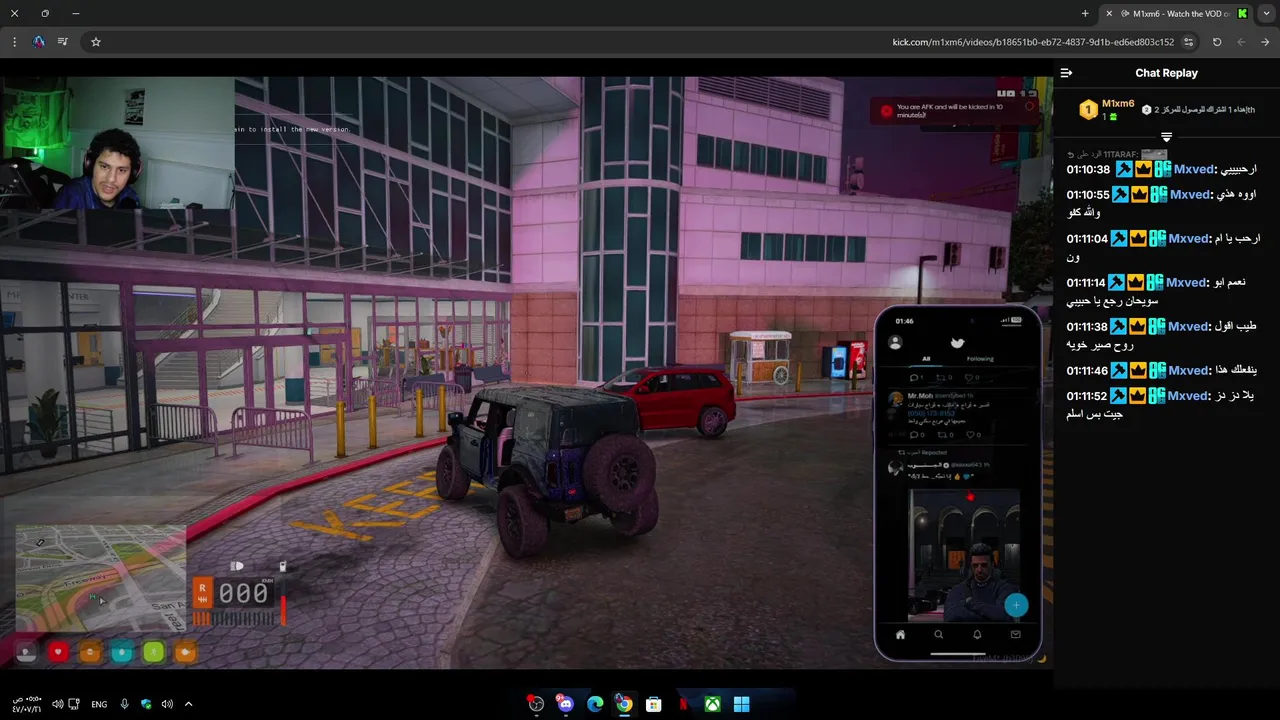Expand the leaderboard pull-down handle
This screenshot has width=1280, height=720.
point(1166,137)
